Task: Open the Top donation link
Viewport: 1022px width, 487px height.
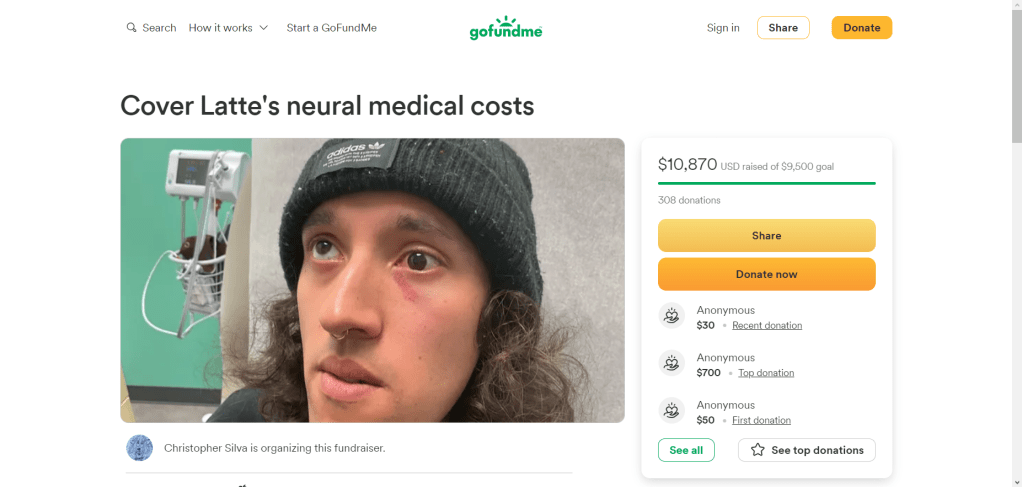Action: [766, 373]
